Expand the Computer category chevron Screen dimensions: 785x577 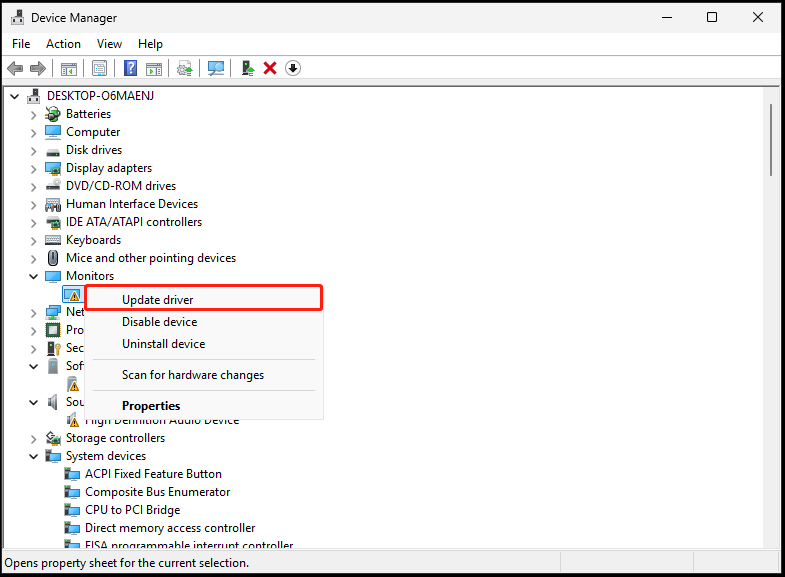coord(34,133)
